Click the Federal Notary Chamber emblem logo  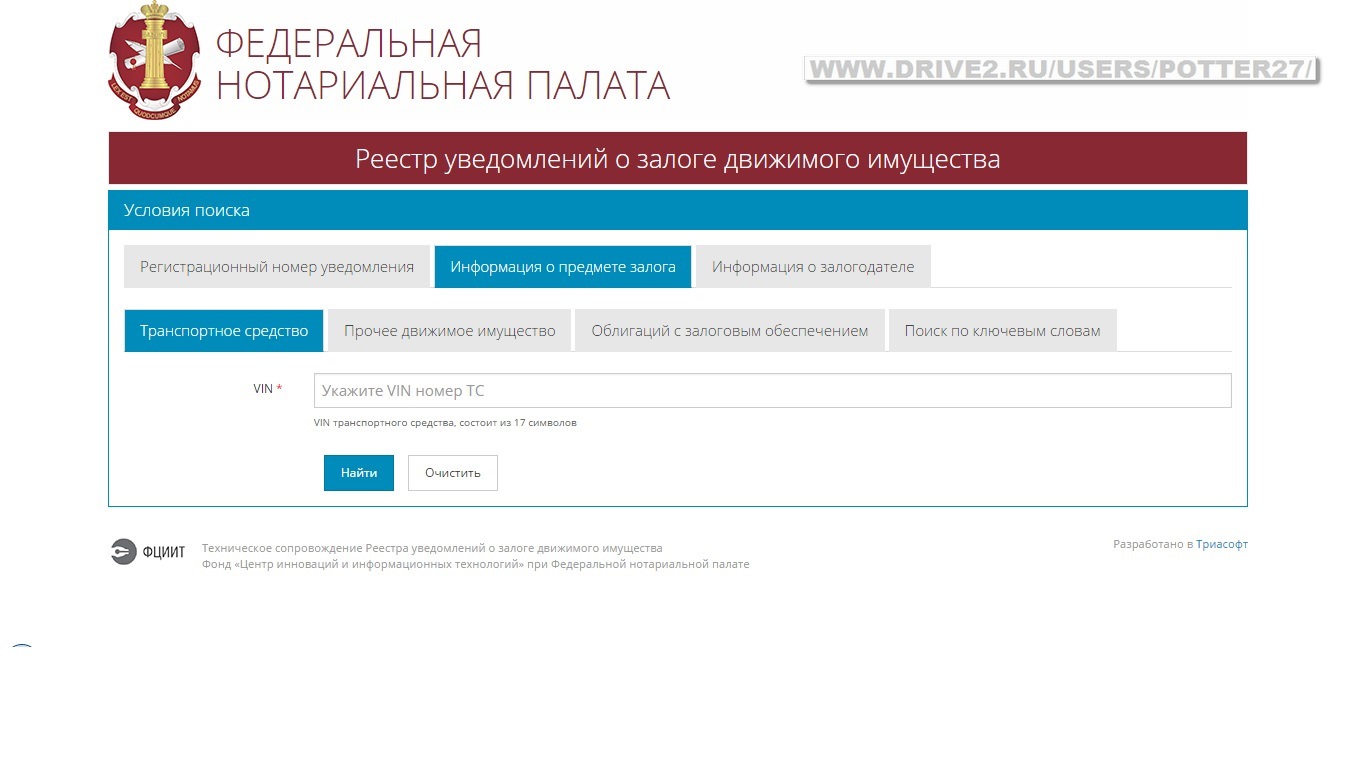(x=154, y=62)
